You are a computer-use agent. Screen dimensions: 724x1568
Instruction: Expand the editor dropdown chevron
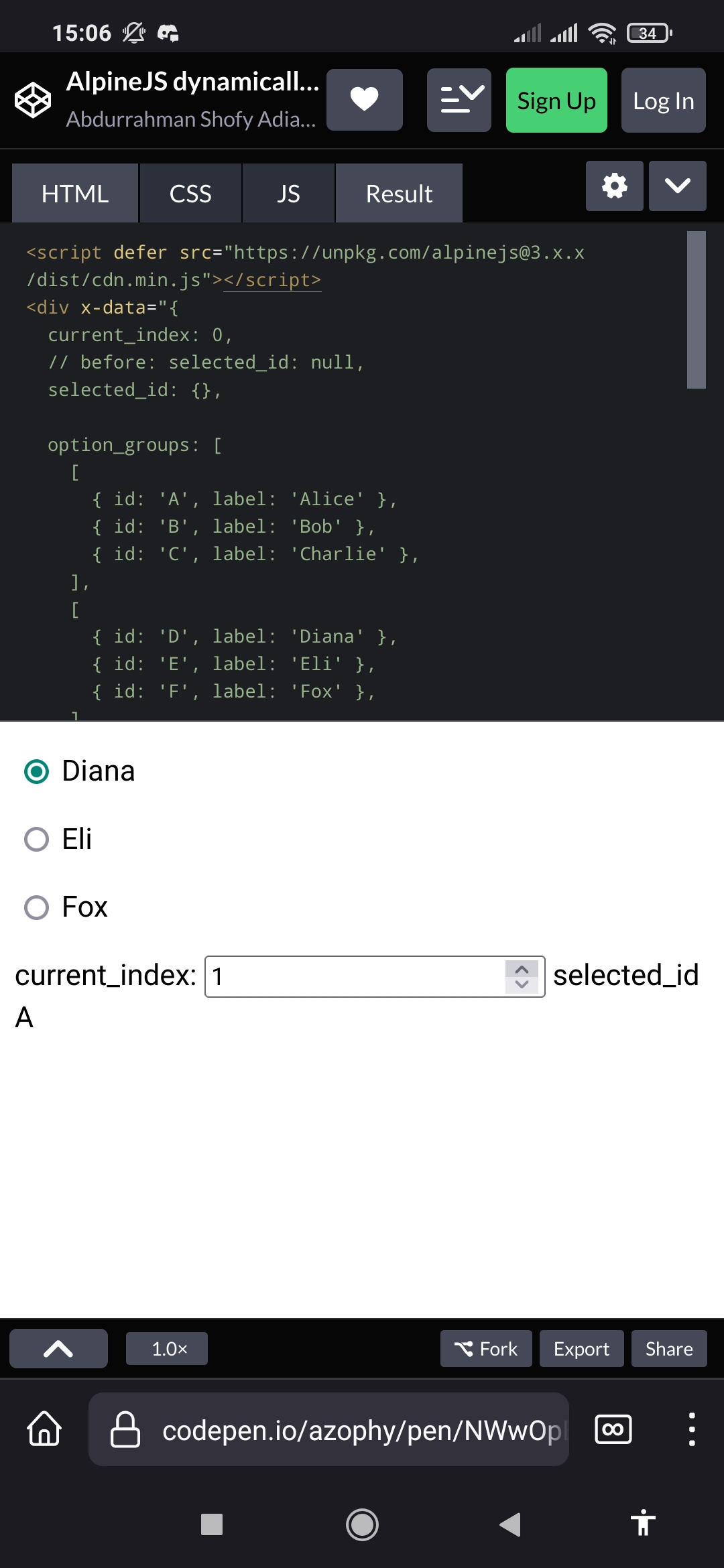tap(677, 186)
